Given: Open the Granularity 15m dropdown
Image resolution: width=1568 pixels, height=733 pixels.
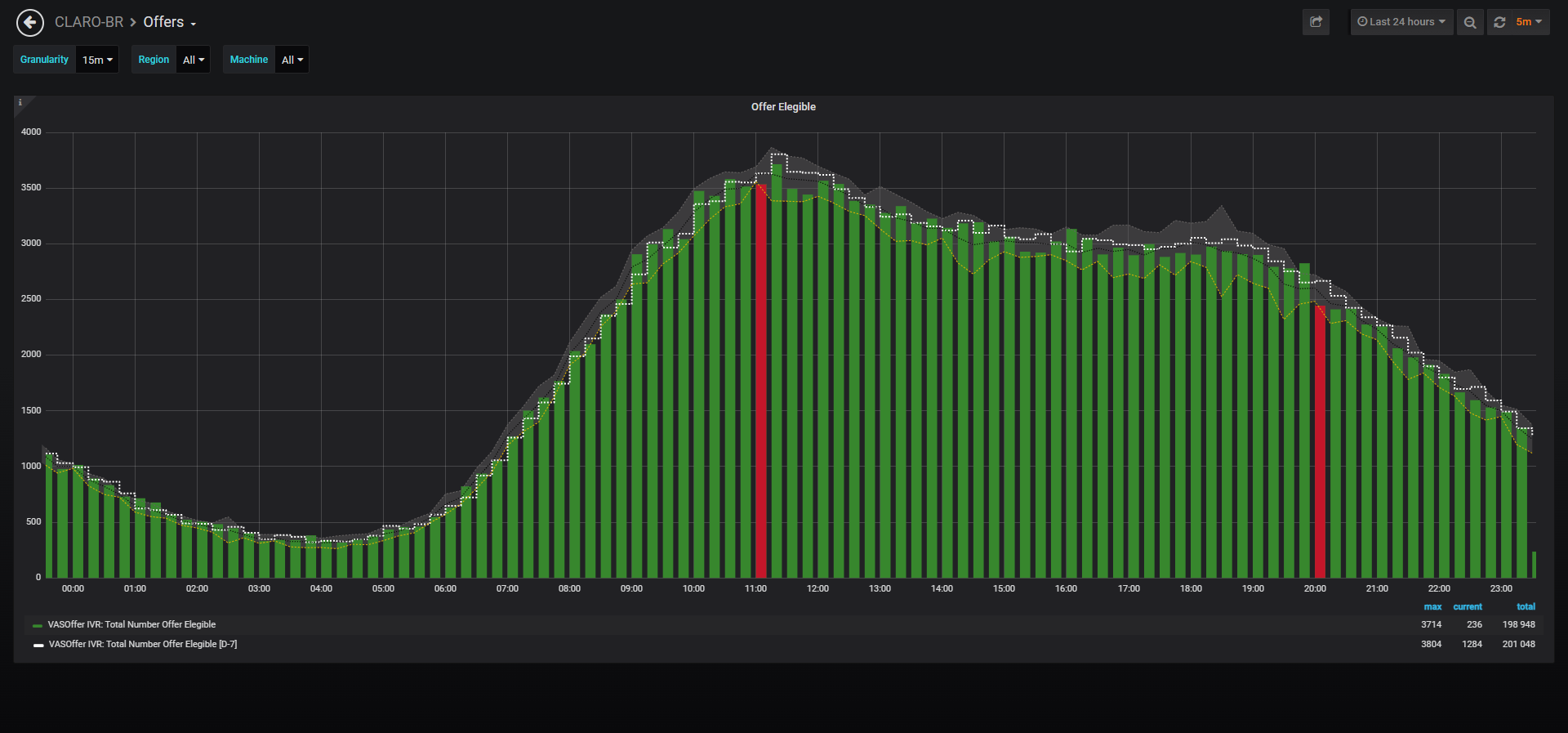Looking at the screenshot, I should coord(97,60).
